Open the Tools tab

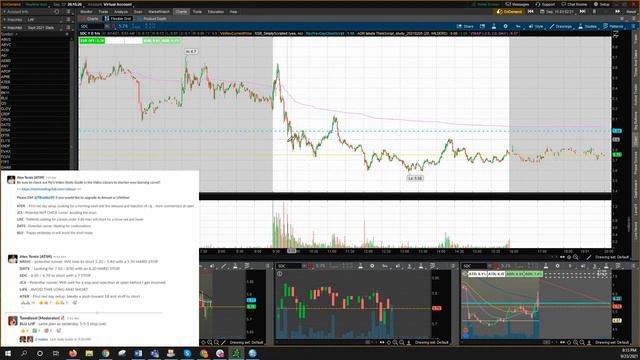[197, 11]
